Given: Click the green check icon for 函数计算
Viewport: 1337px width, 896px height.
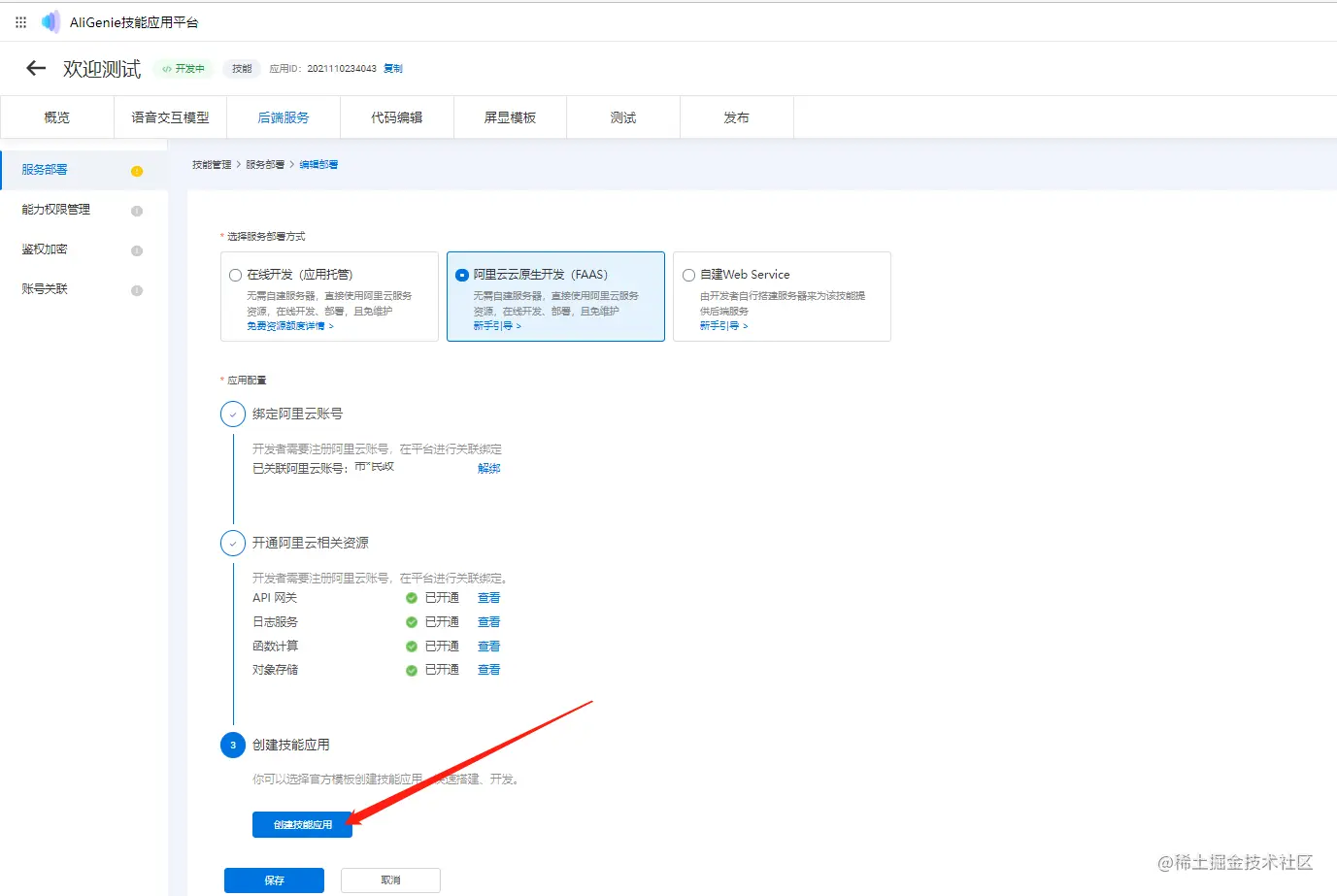Looking at the screenshot, I should (412, 647).
